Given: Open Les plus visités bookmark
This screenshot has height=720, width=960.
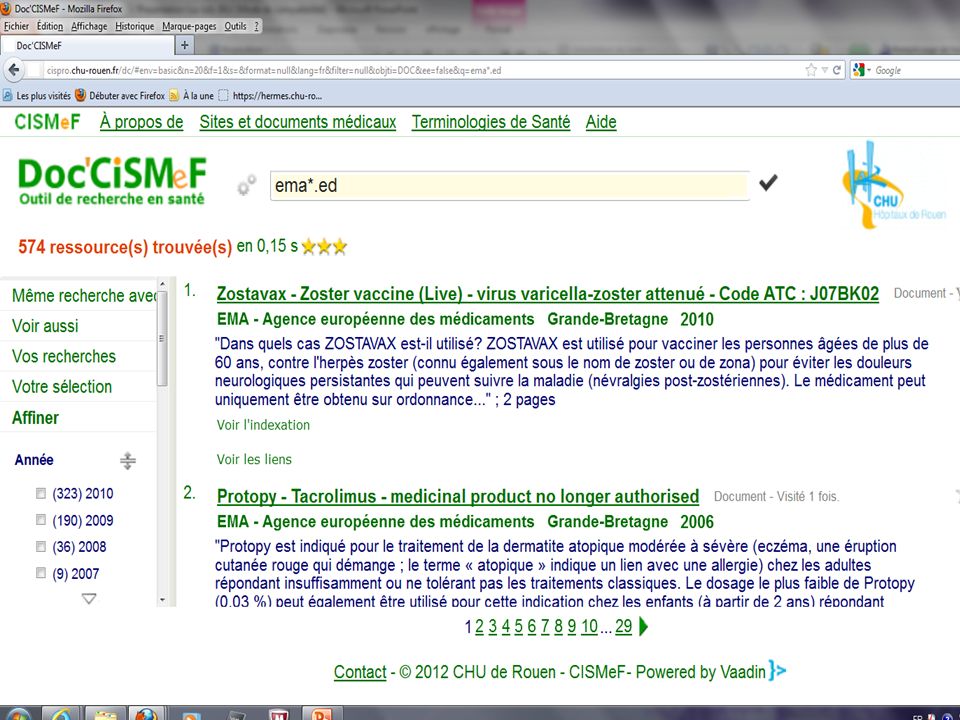Looking at the screenshot, I should [x=37, y=96].
